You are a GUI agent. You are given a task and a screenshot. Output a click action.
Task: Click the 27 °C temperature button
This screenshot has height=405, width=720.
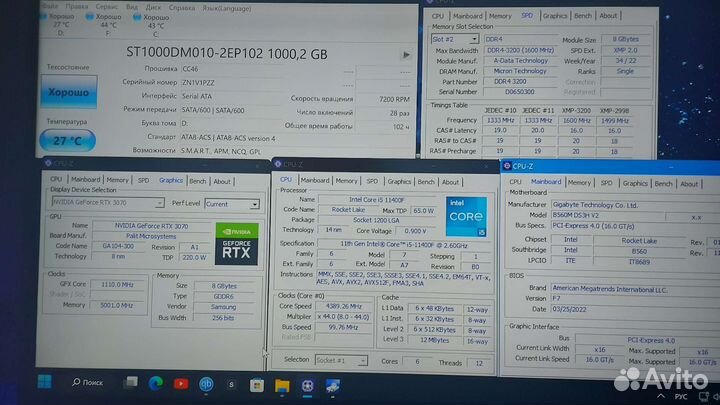click(x=68, y=141)
